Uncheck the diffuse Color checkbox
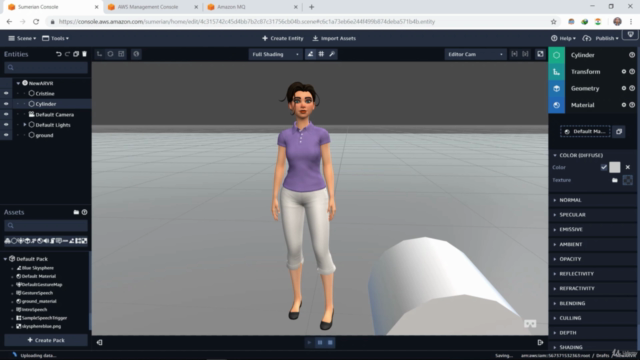The image size is (640, 360). point(604,167)
